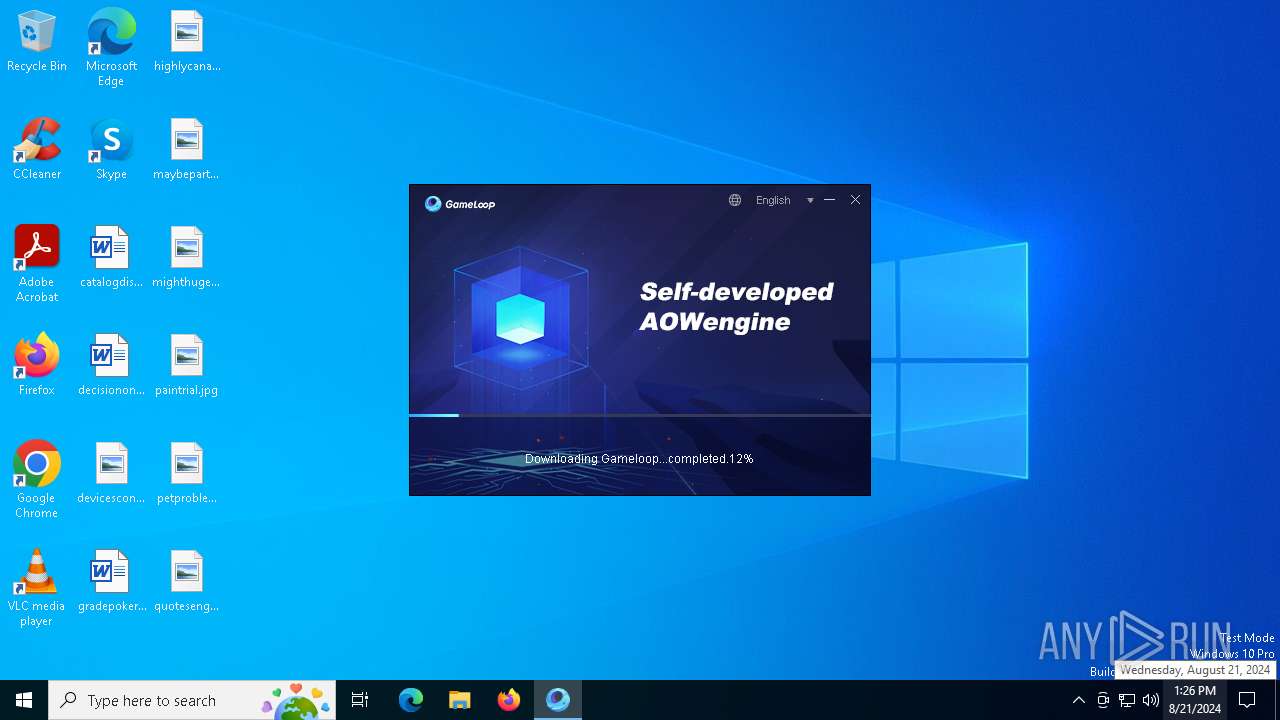Select the quoteseng image file
Image resolution: width=1280 pixels, height=720 pixels.
187,582
